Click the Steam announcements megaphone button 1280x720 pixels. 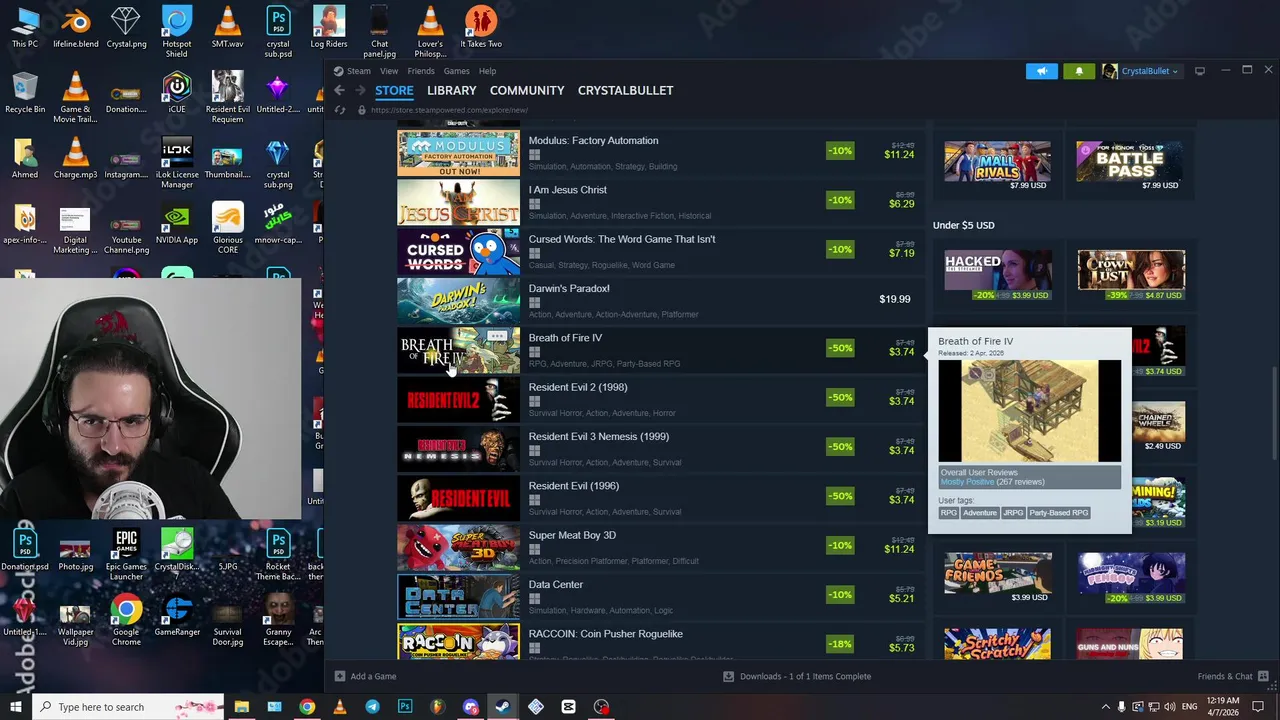[x=1041, y=71]
